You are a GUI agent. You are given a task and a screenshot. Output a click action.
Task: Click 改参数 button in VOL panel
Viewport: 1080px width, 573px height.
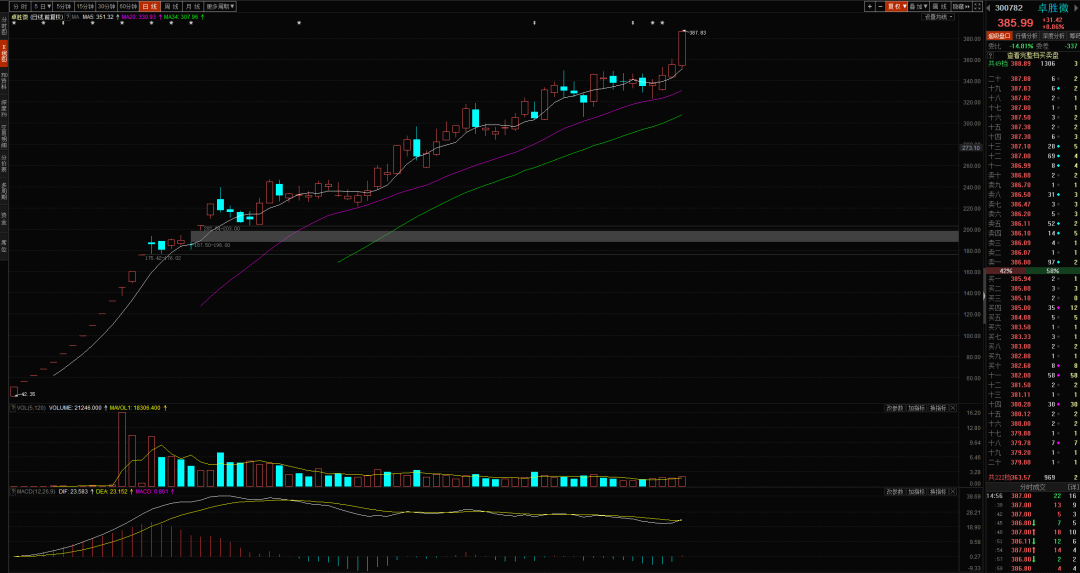pos(893,408)
